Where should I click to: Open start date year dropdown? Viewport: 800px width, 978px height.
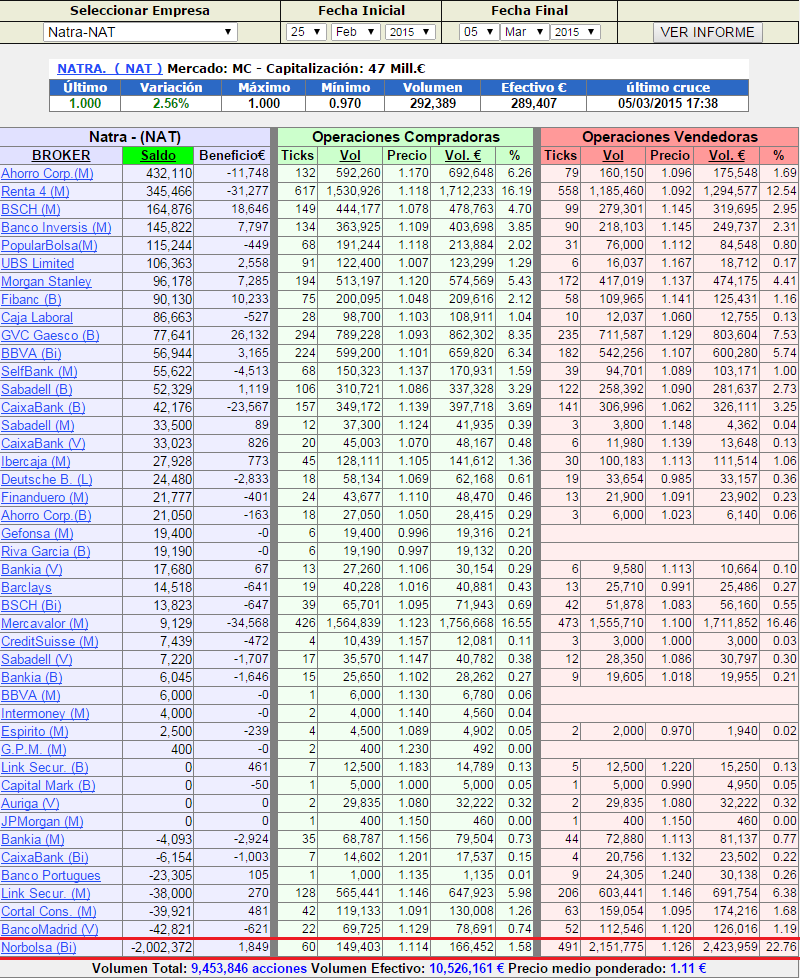(410, 32)
